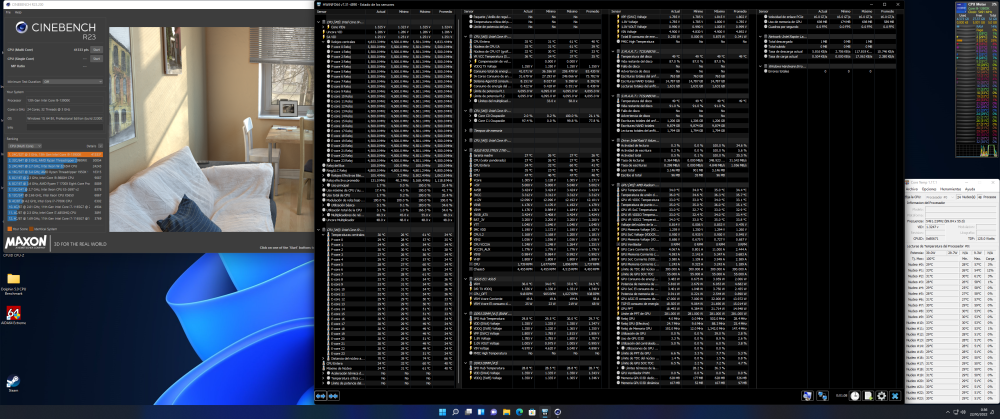Open Cinebench File menu
Viewport: 1000px width, 419px height.
coord(8,11)
